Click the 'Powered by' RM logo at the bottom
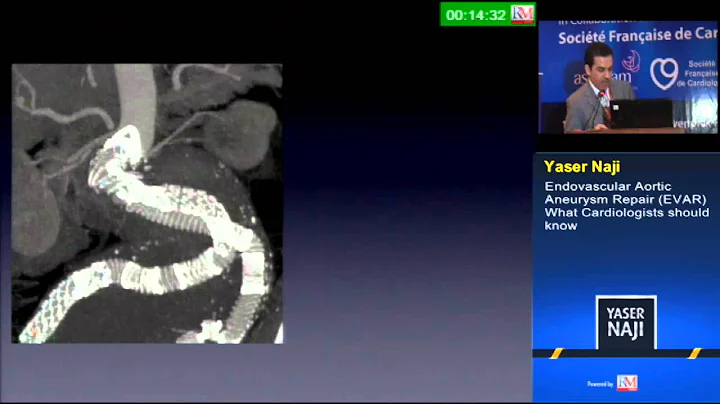This screenshot has height=404, width=720. click(627, 383)
